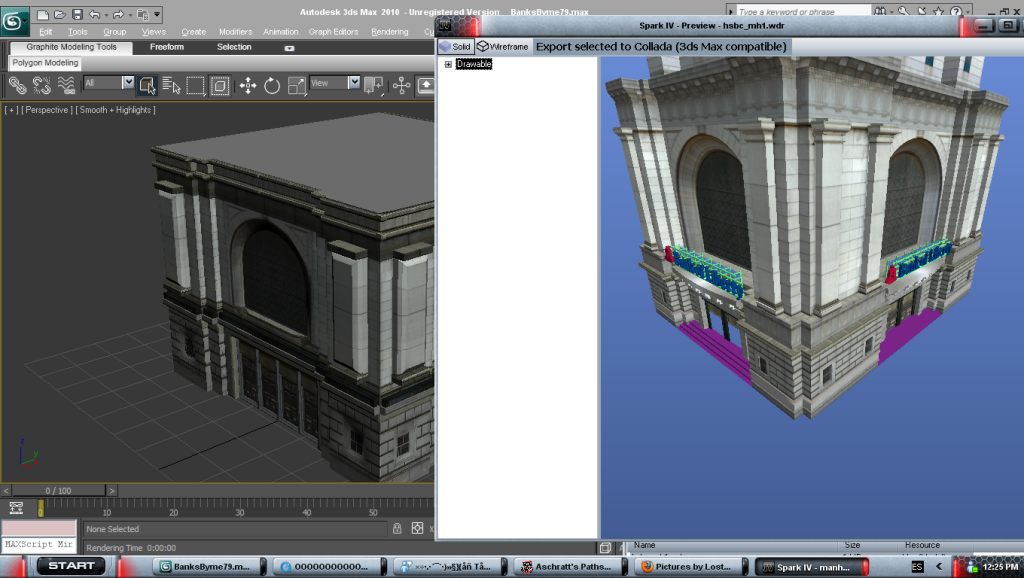1024x578 pixels.
Task: Activate the Select and Scale tool
Action: coord(296,86)
